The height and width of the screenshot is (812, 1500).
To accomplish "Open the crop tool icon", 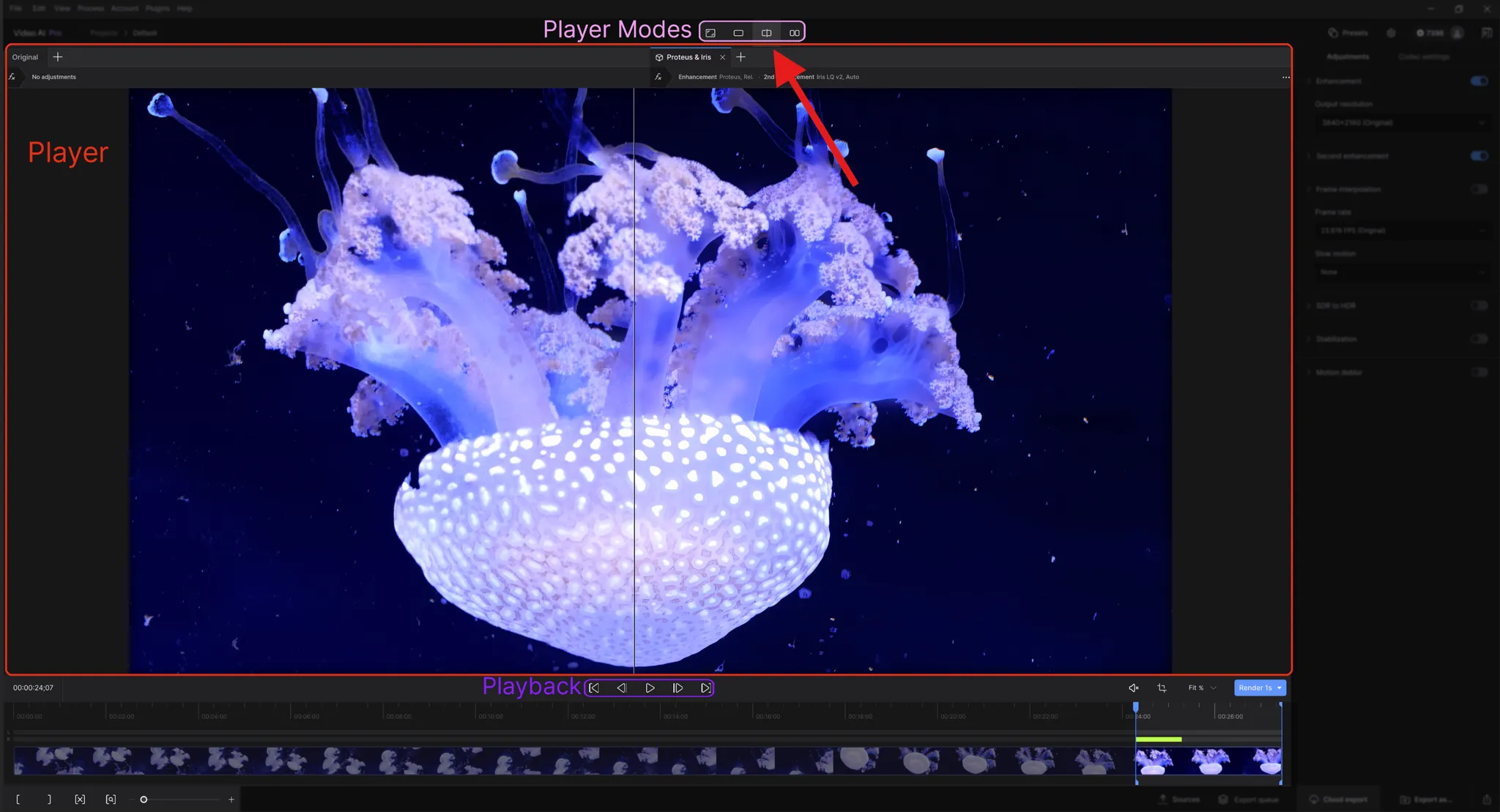I will pos(1162,688).
